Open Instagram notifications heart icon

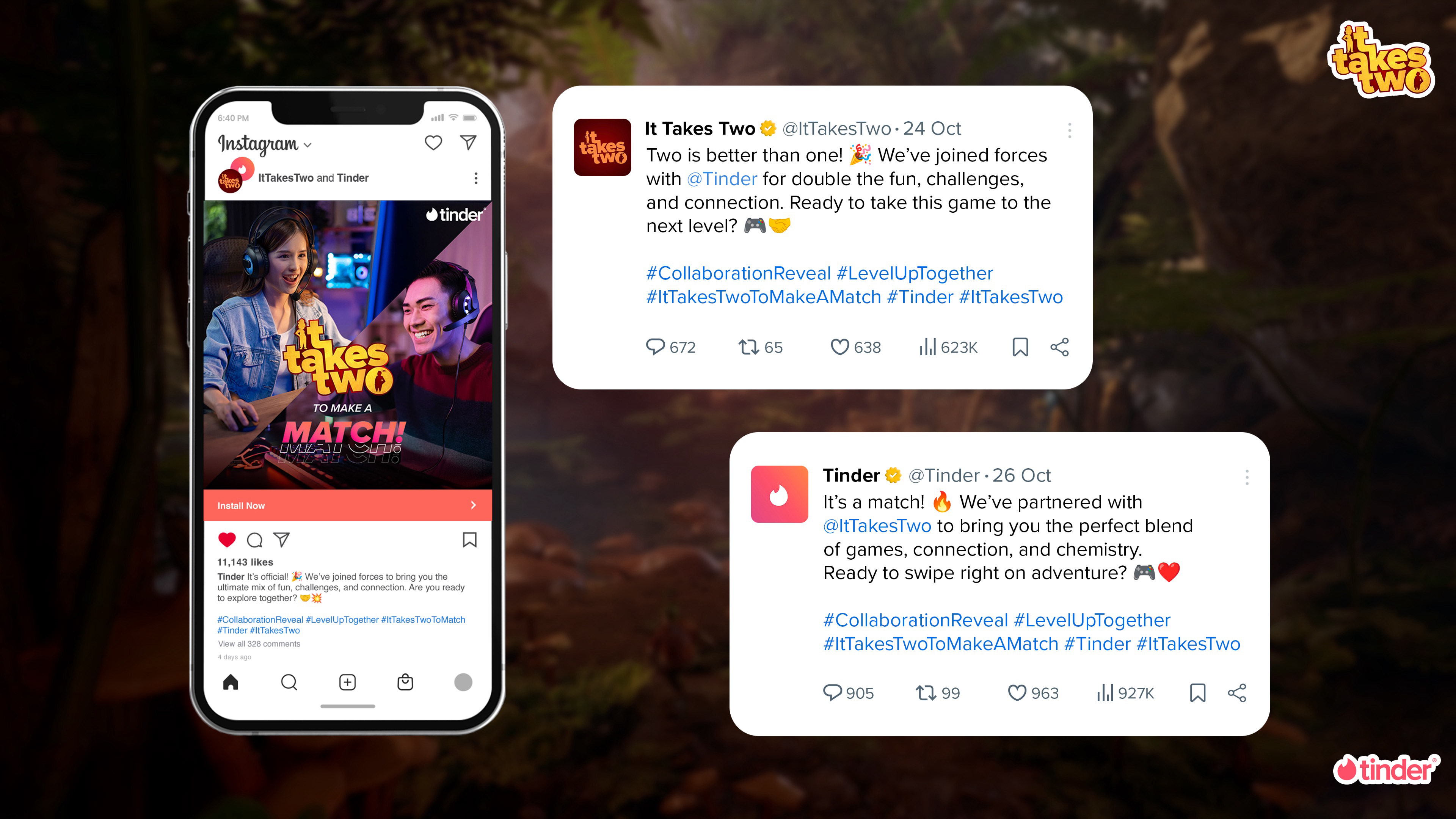coord(433,143)
